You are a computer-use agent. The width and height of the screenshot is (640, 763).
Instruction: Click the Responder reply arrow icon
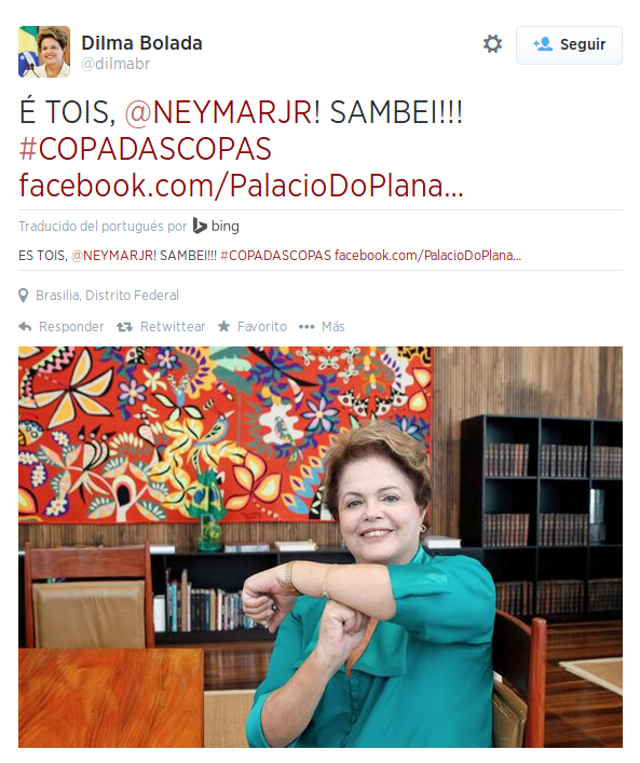(25, 327)
